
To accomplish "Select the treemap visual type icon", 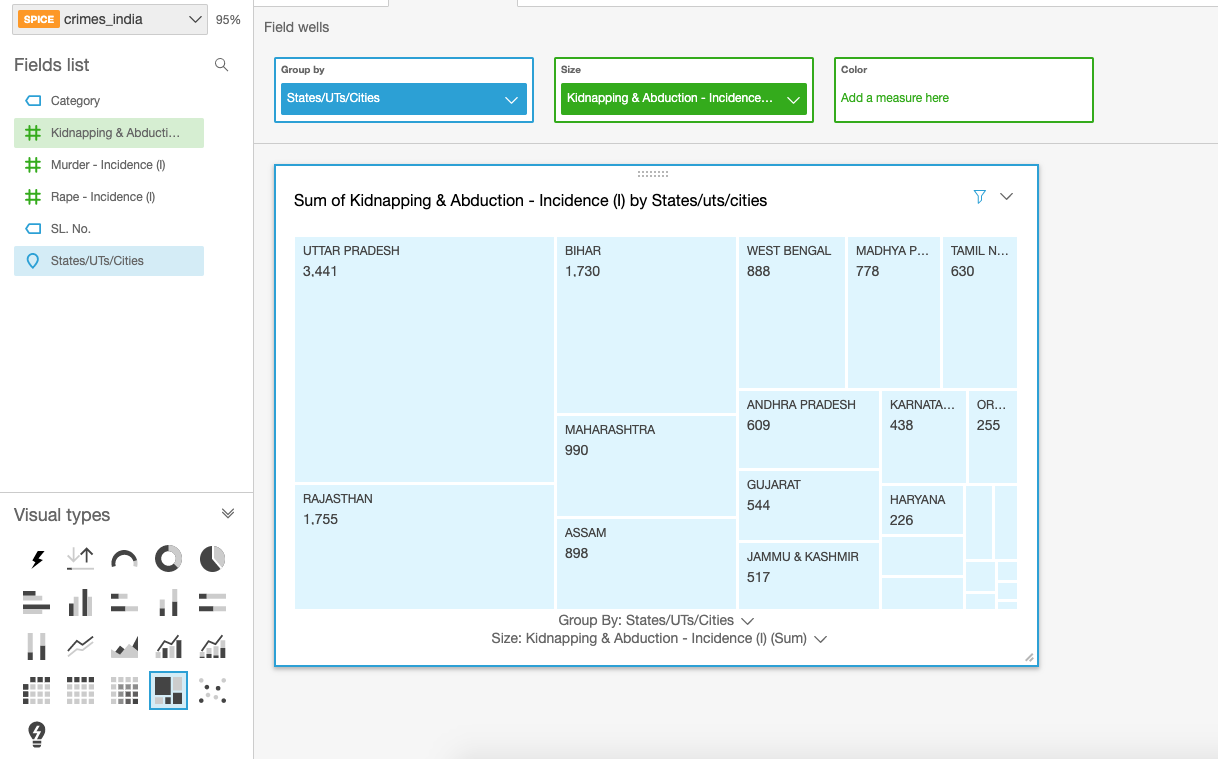I will [x=168, y=691].
